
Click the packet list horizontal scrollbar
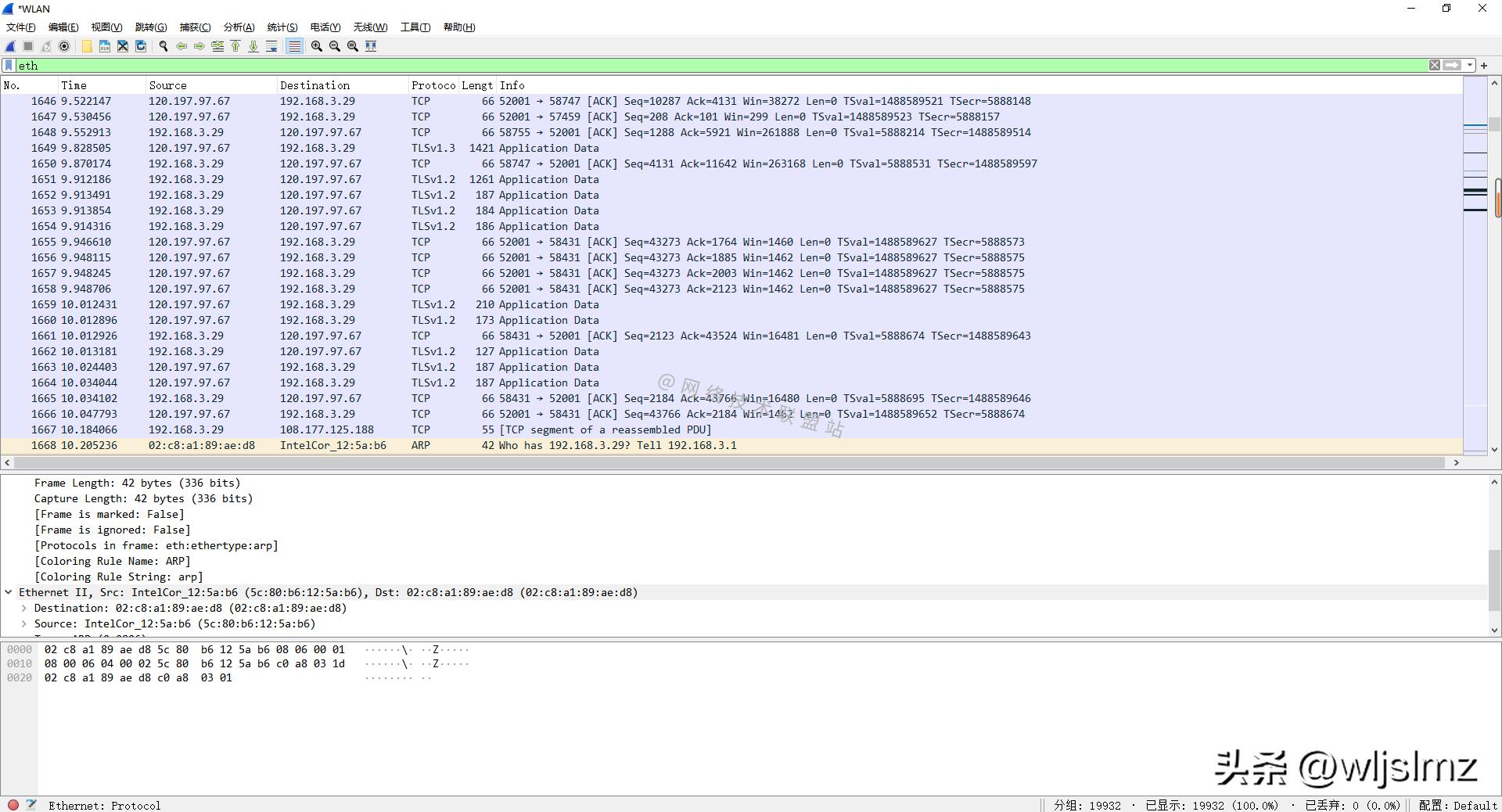click(728, 462)
